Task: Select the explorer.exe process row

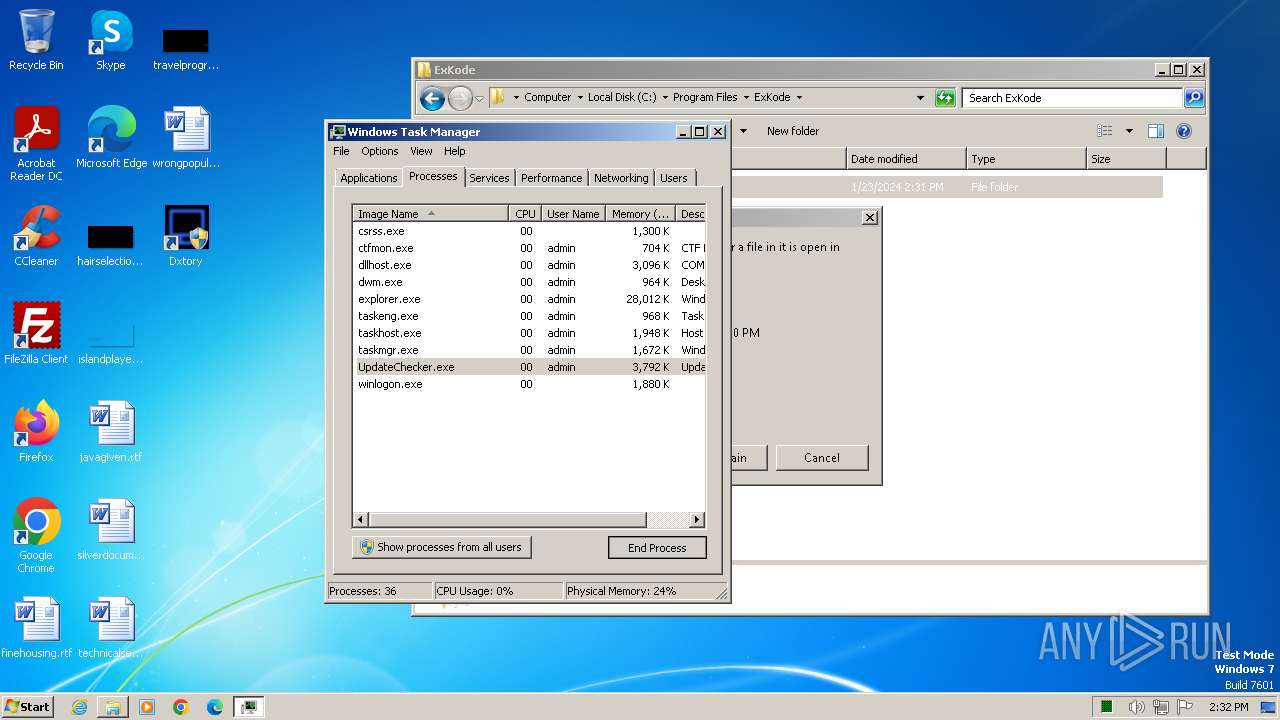Action: pos(529,299)
